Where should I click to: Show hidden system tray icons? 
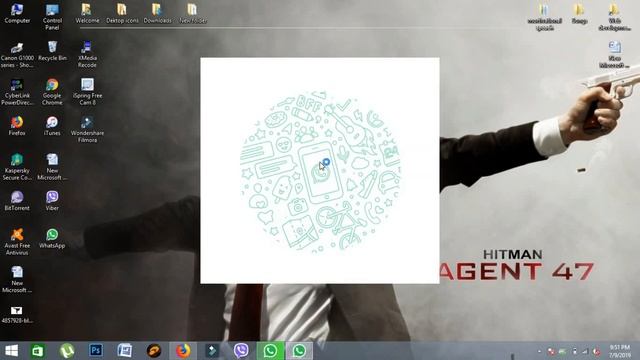[x=539, y=351]
